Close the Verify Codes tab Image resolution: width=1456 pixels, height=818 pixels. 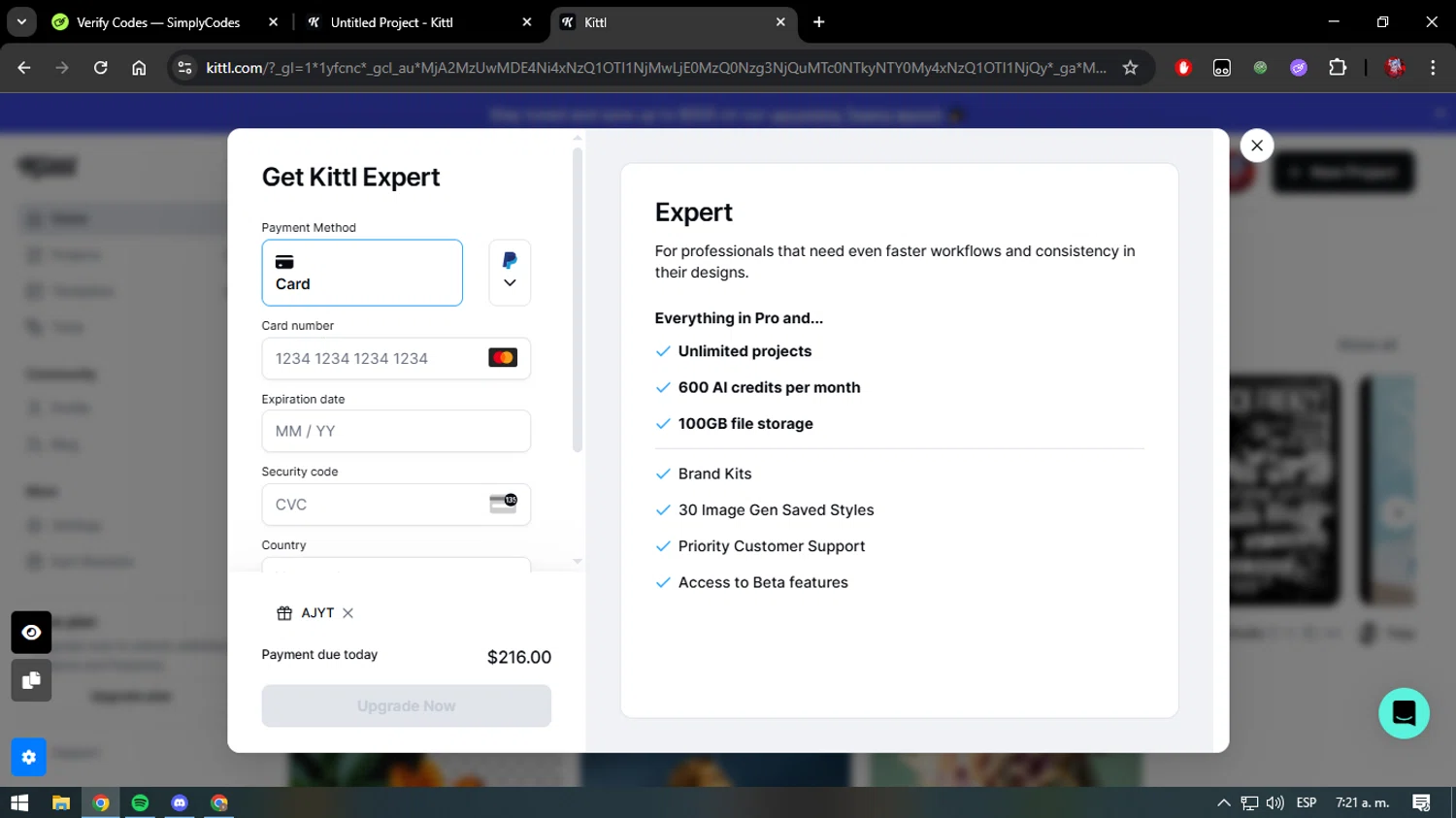[x=273, y=22]
